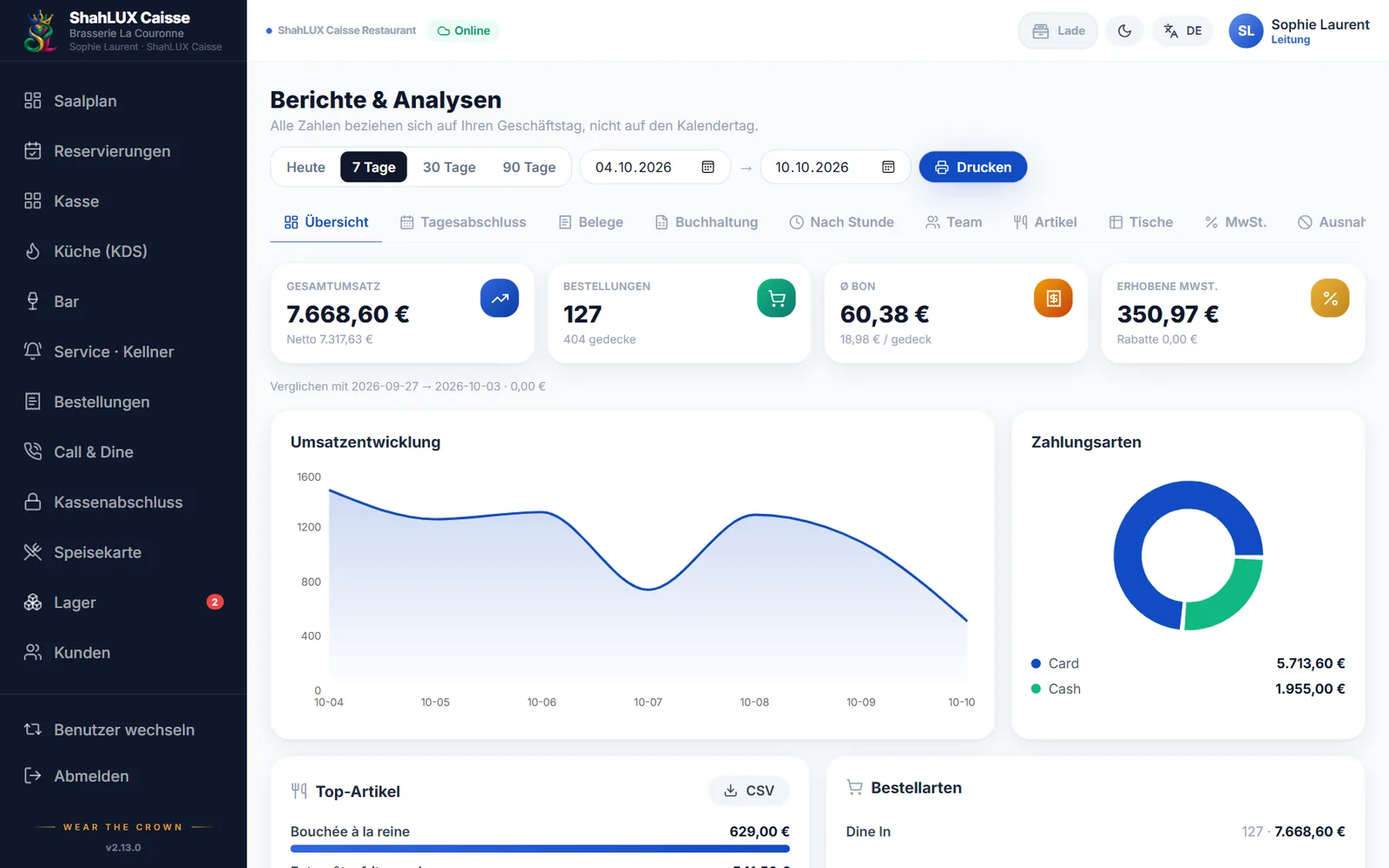Click the Erhobene MwSt. percent icon
The width and height of the screenshot is (1389, 868).
(1330, 299)
